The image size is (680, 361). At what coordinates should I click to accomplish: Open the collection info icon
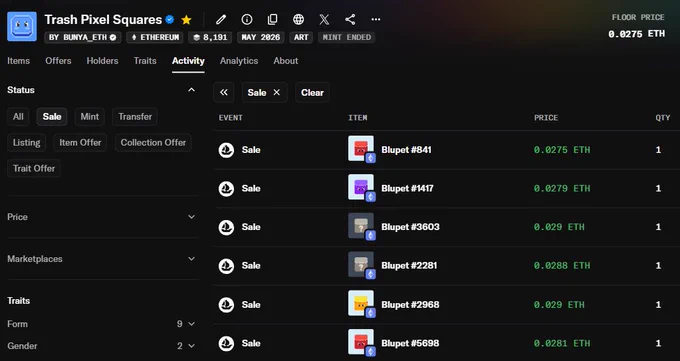pos(247,20)
